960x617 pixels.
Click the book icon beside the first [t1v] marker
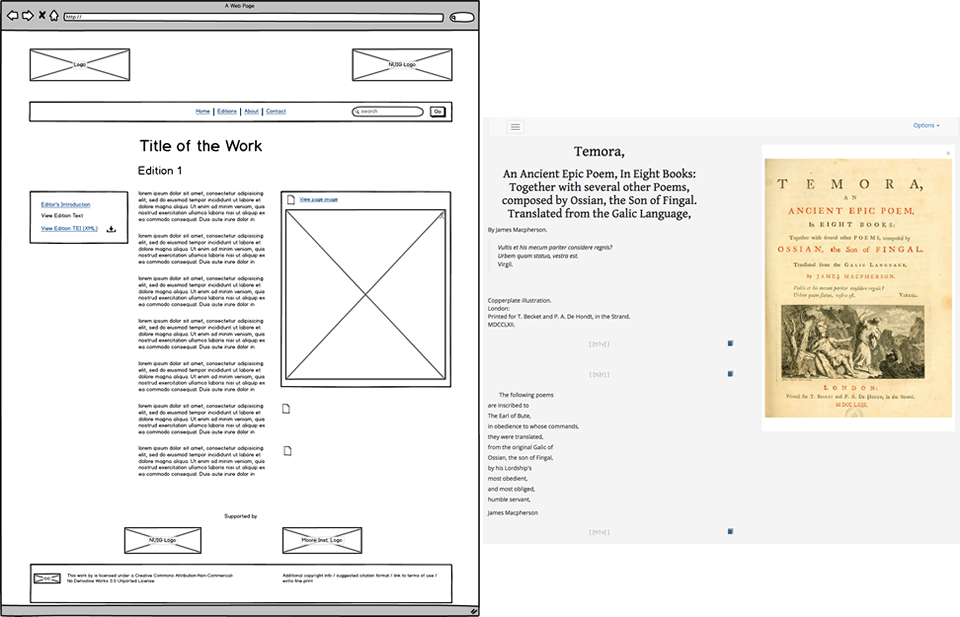click(730, 343)
